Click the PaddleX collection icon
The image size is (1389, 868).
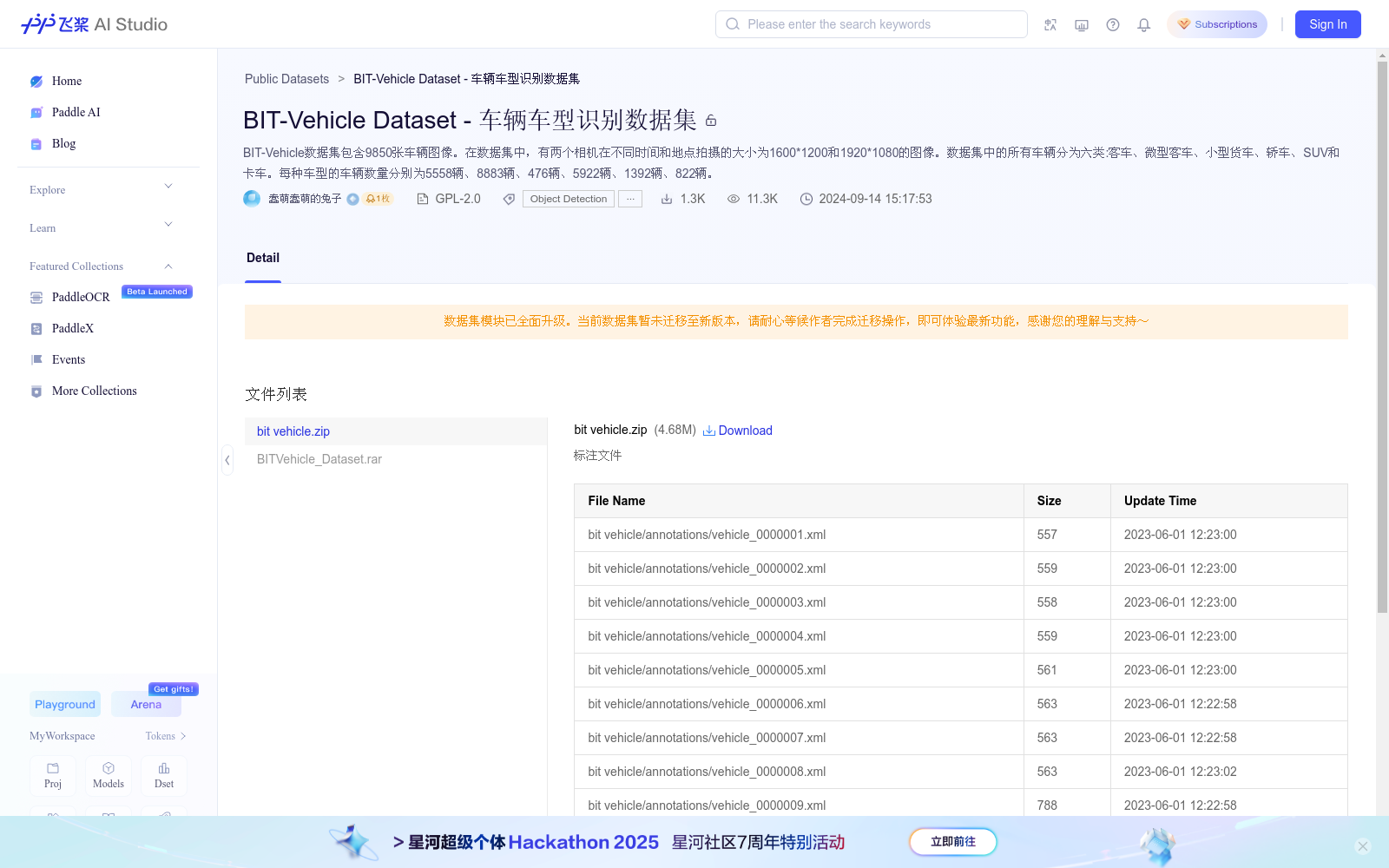(36, 329)
